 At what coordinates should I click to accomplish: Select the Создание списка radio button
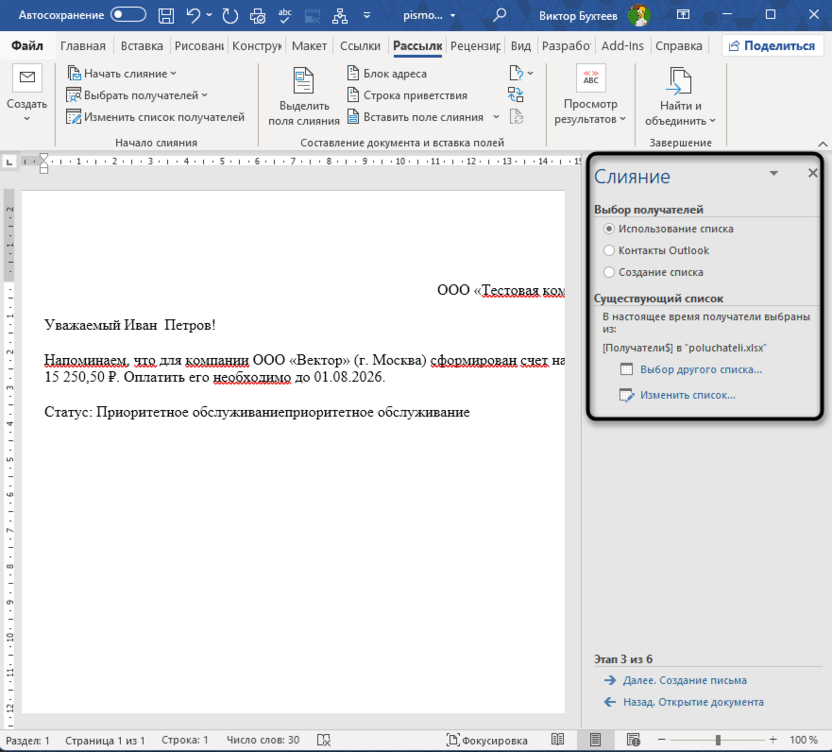click(x=609, y=272)
